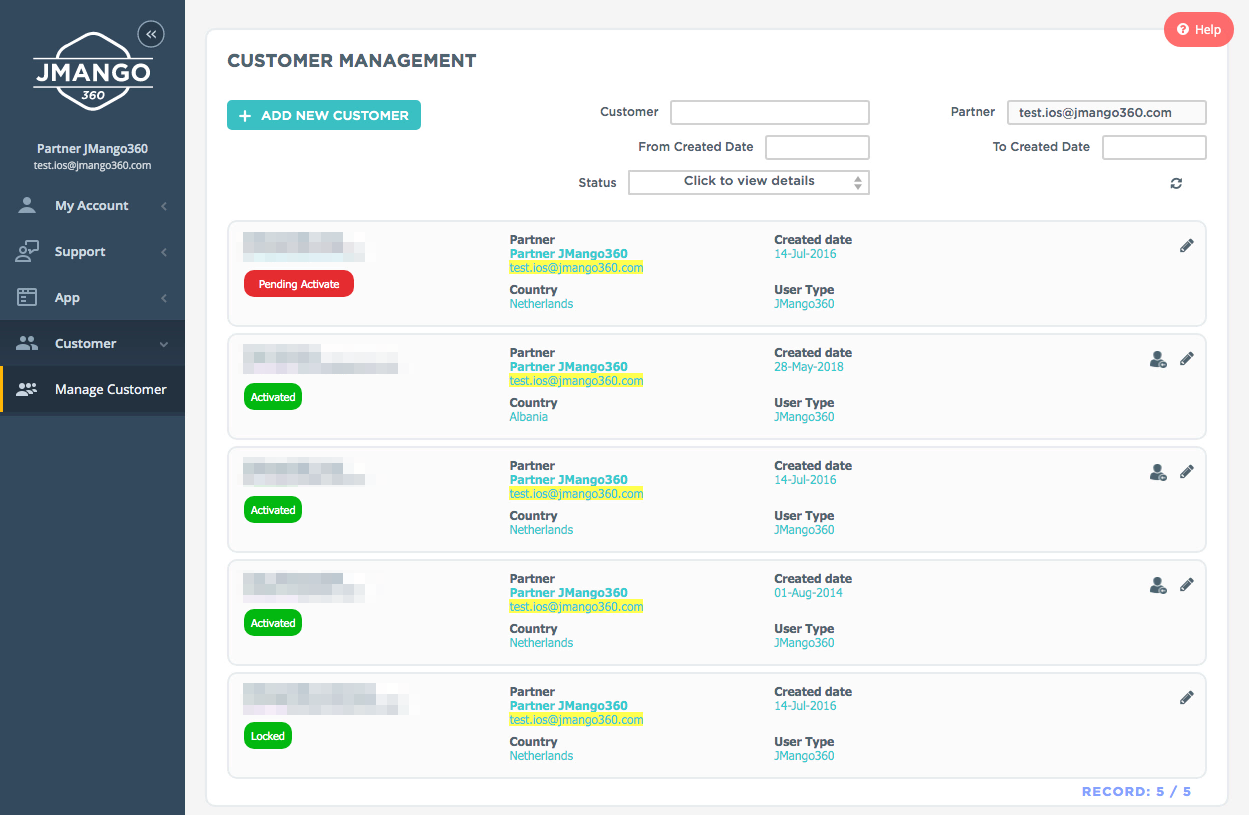
Task: Edit the Activated customer created 14-Jul-2016
Action: click(x=1187, y=471)
